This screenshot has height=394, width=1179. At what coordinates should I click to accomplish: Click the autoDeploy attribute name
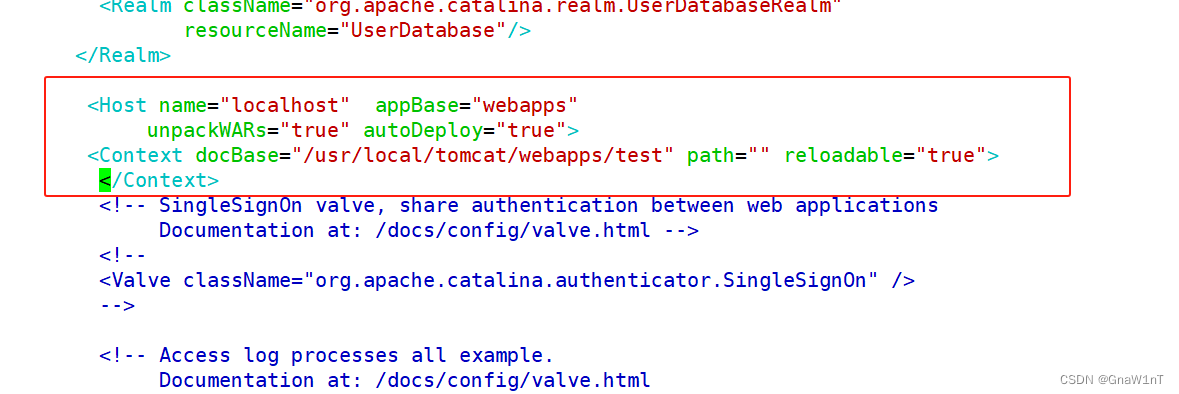click(x=423, y=130)
